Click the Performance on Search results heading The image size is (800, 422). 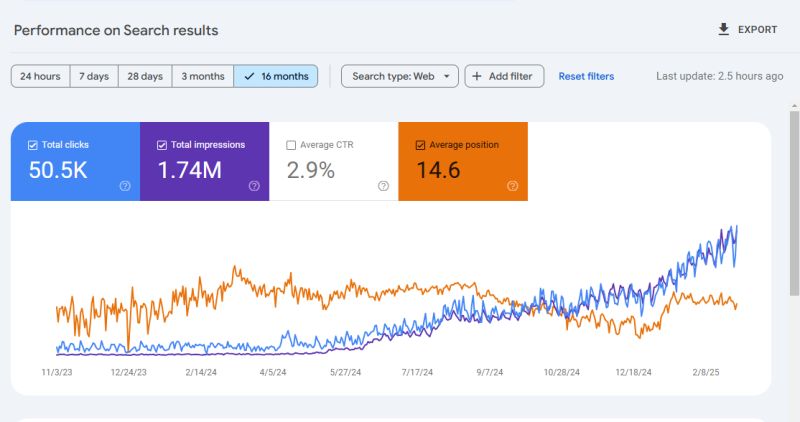coord(116,30)
